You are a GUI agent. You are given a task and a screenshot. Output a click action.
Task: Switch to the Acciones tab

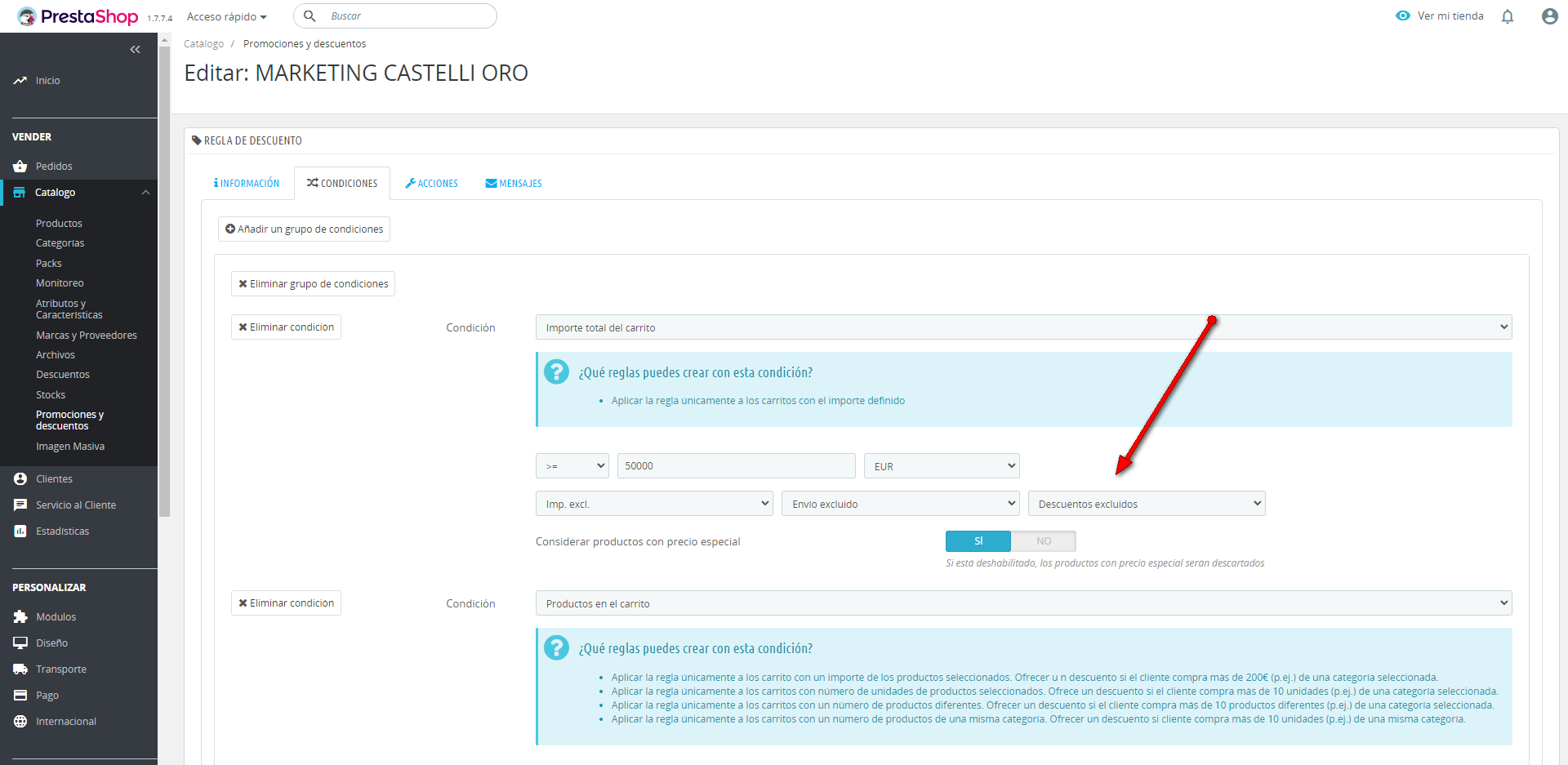pos(431,184)
